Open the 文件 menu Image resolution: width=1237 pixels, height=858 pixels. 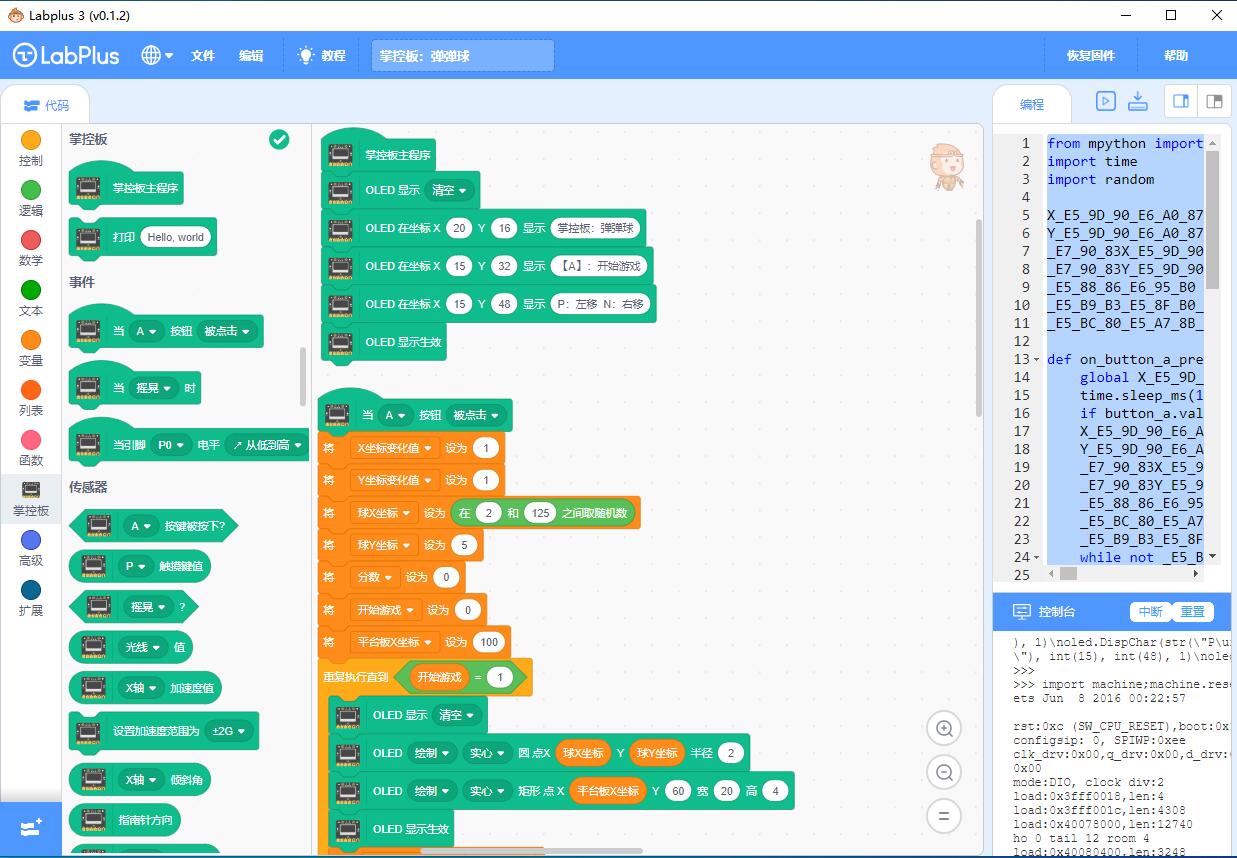pyautogui.click(x=203, y=56)
